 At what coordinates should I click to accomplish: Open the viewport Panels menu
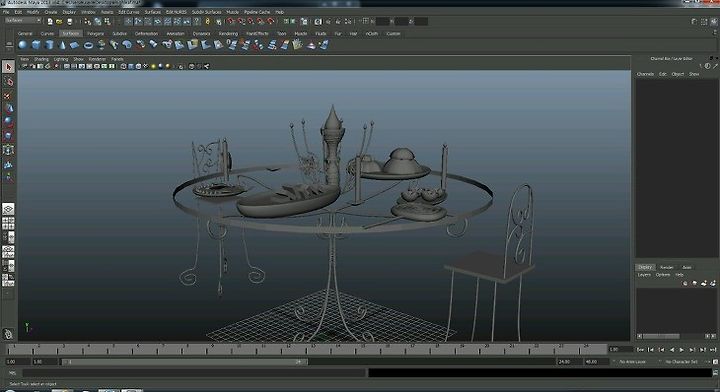click(118, 59)
